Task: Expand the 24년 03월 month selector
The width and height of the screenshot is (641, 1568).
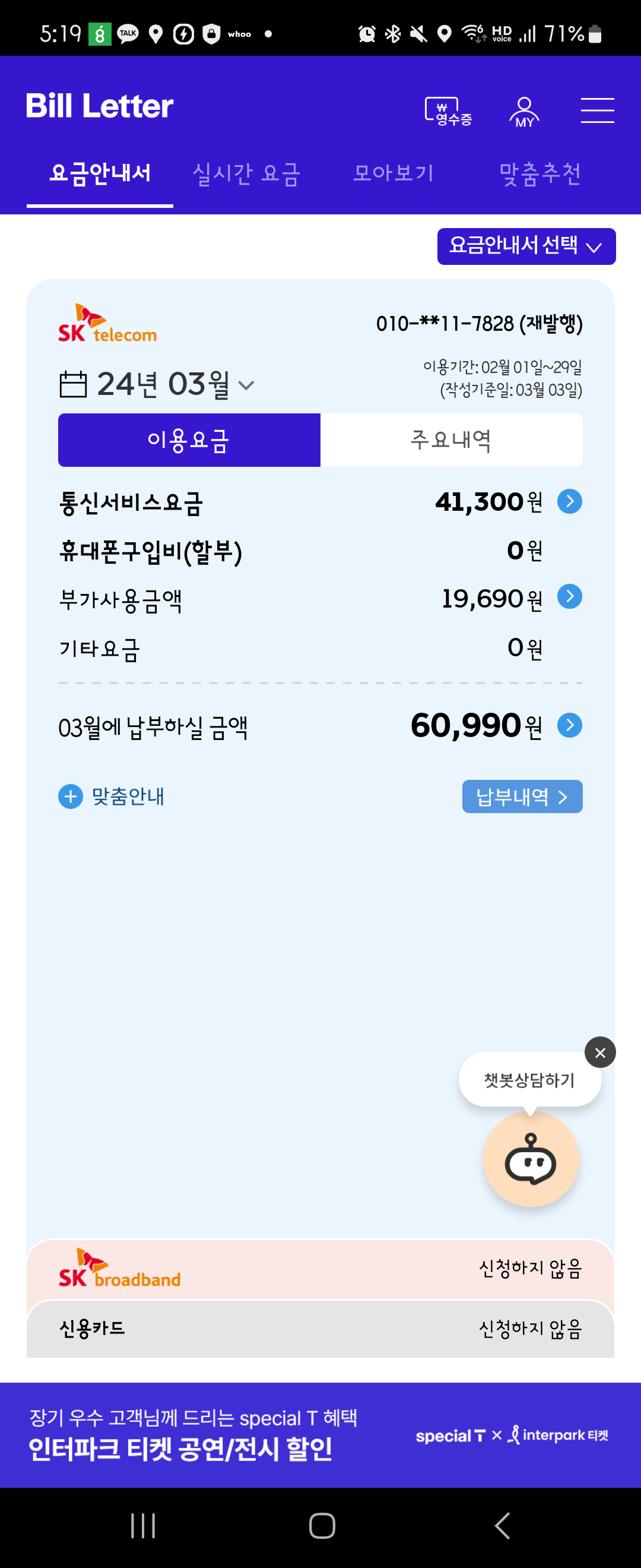Action: pos(246,385)
